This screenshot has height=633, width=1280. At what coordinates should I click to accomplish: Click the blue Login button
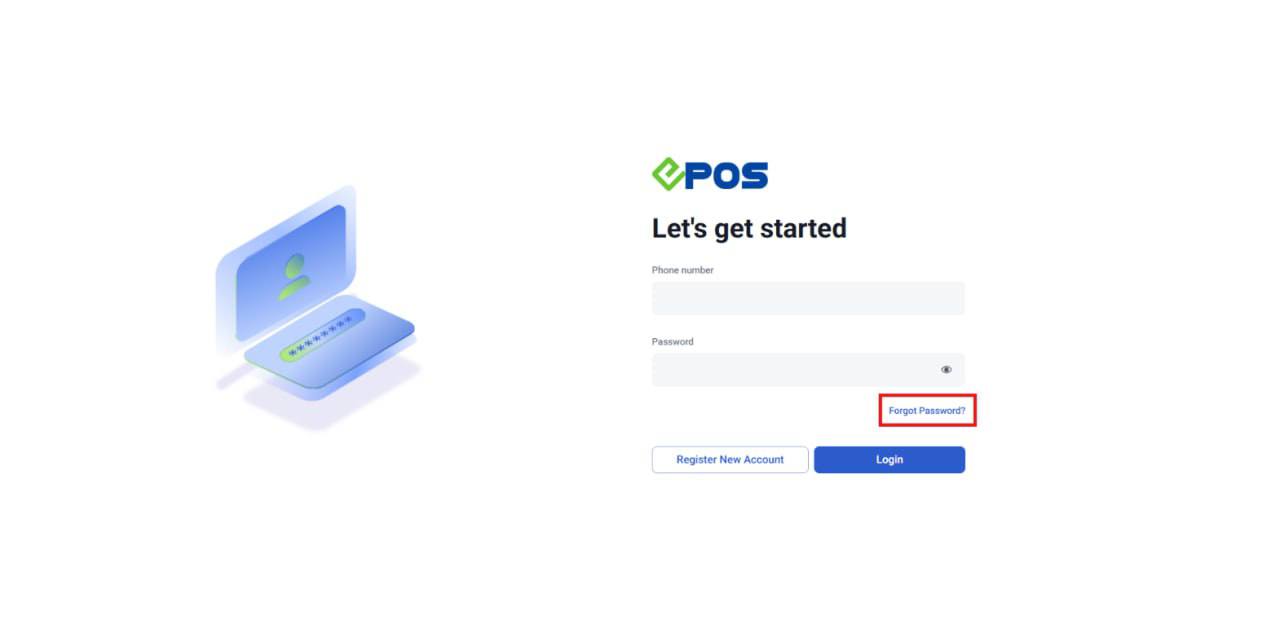click(889, 460)
